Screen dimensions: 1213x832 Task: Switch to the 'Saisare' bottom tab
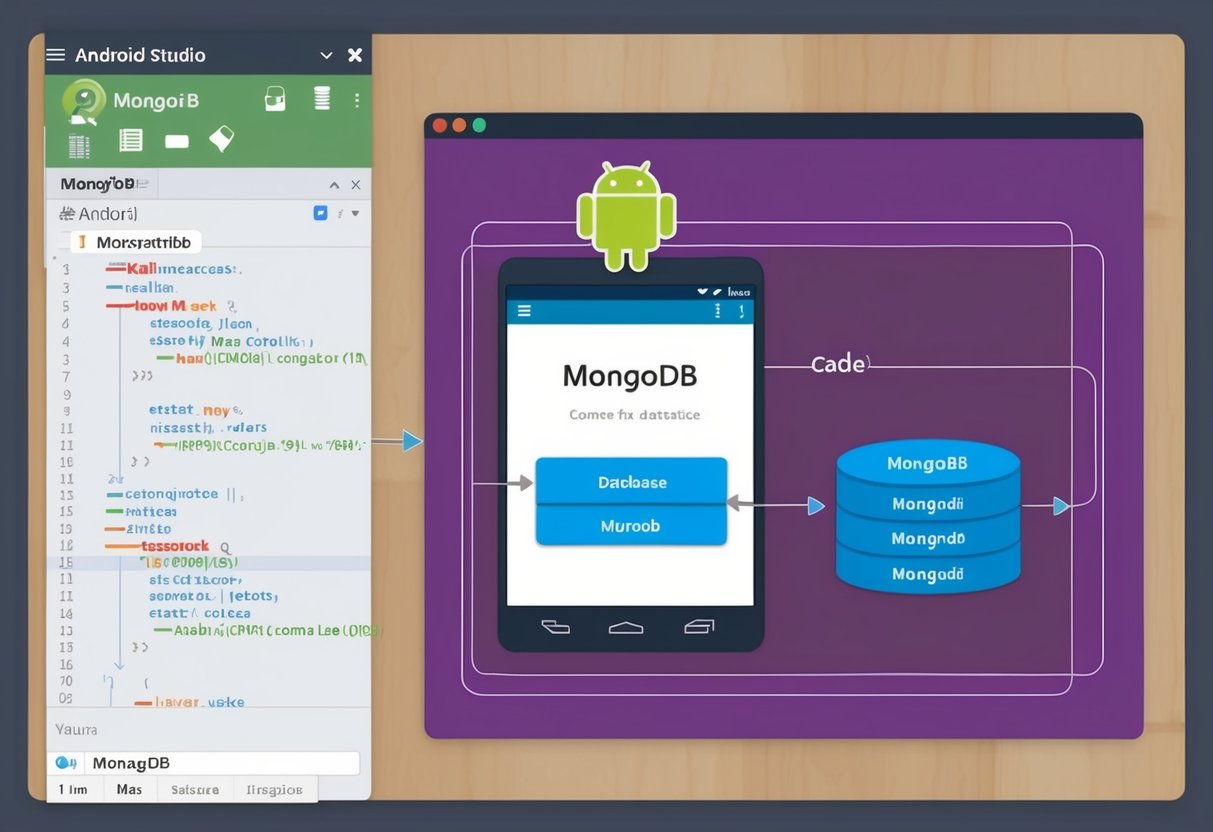click(x=195, y=789)
